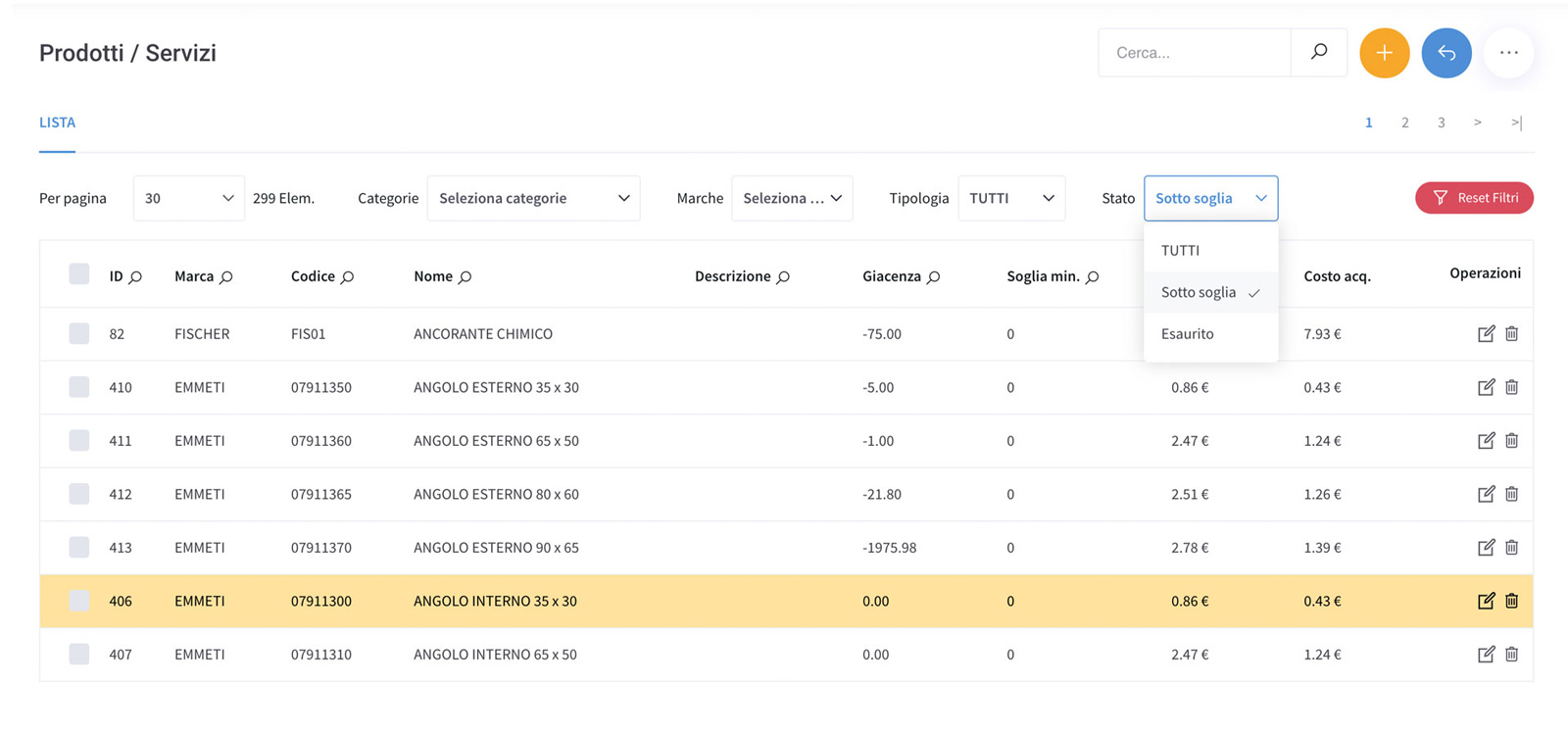Click the Prodotti / Servizi page title
This screenshot has height=732, width=1568.
(127, 53)
